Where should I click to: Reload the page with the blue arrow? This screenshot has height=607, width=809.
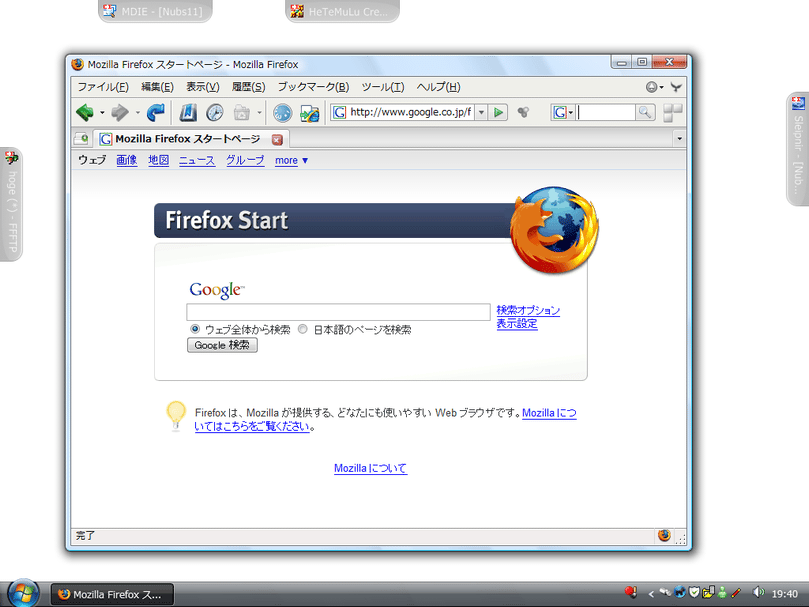155,113
